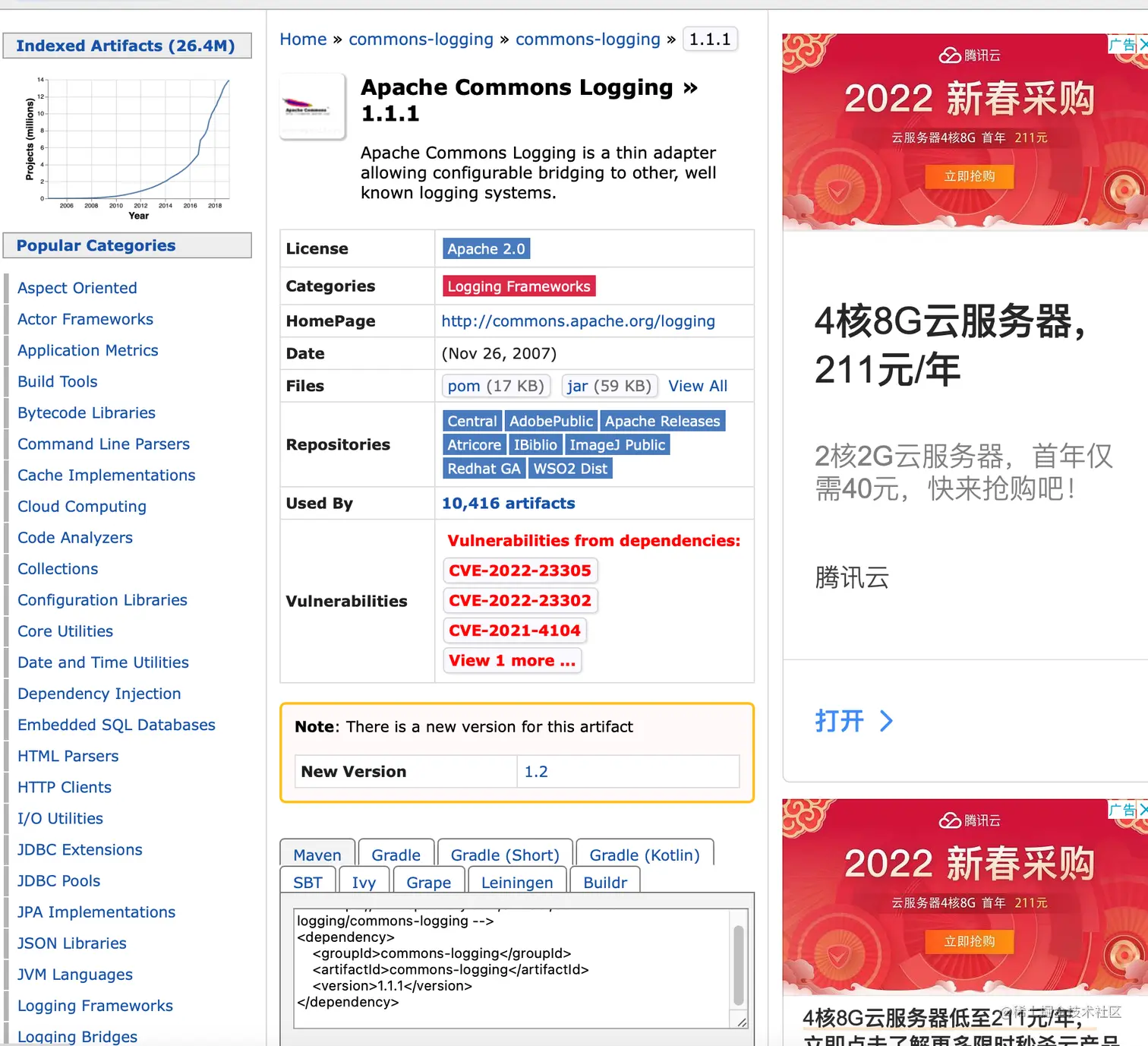Switch to the Ivy tab
Screen dimensions: 1148x1046
[x=364, y=882]
